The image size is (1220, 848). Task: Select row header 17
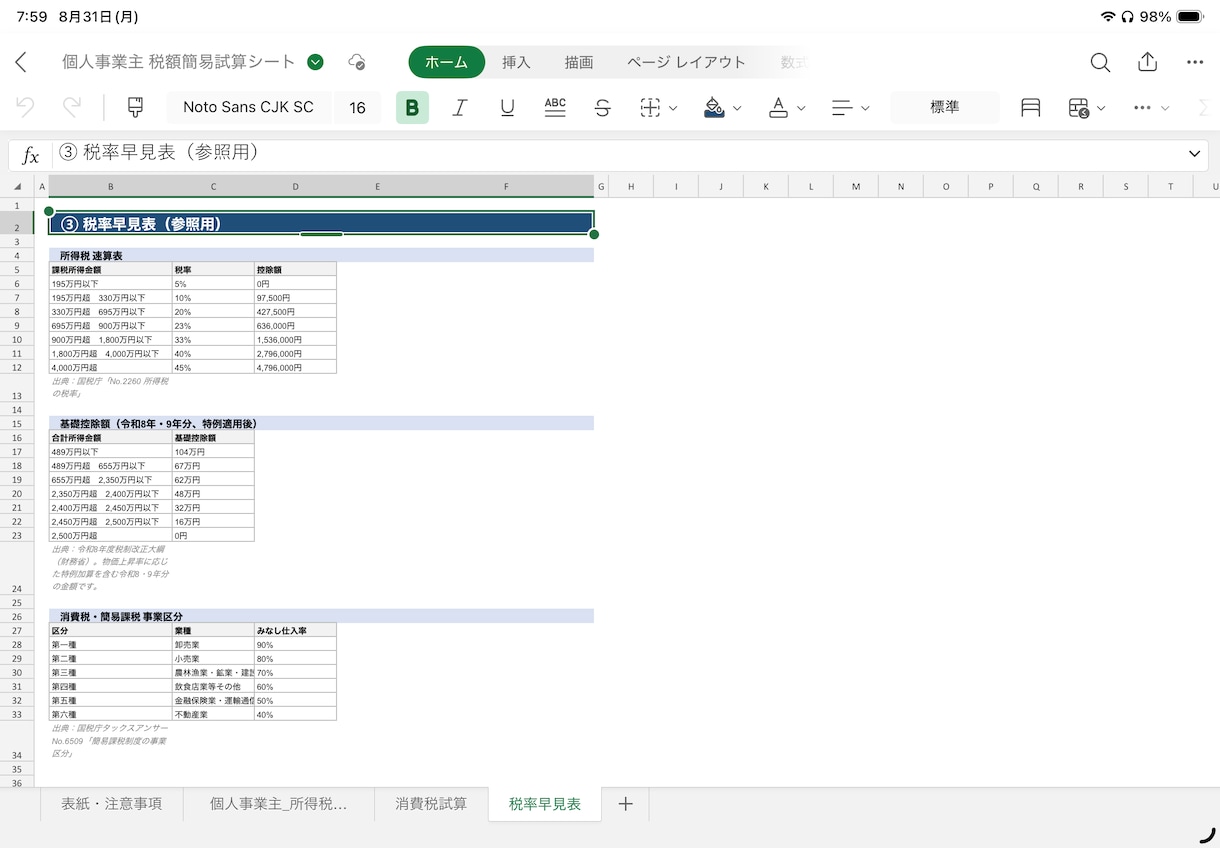tap(17, 452)
